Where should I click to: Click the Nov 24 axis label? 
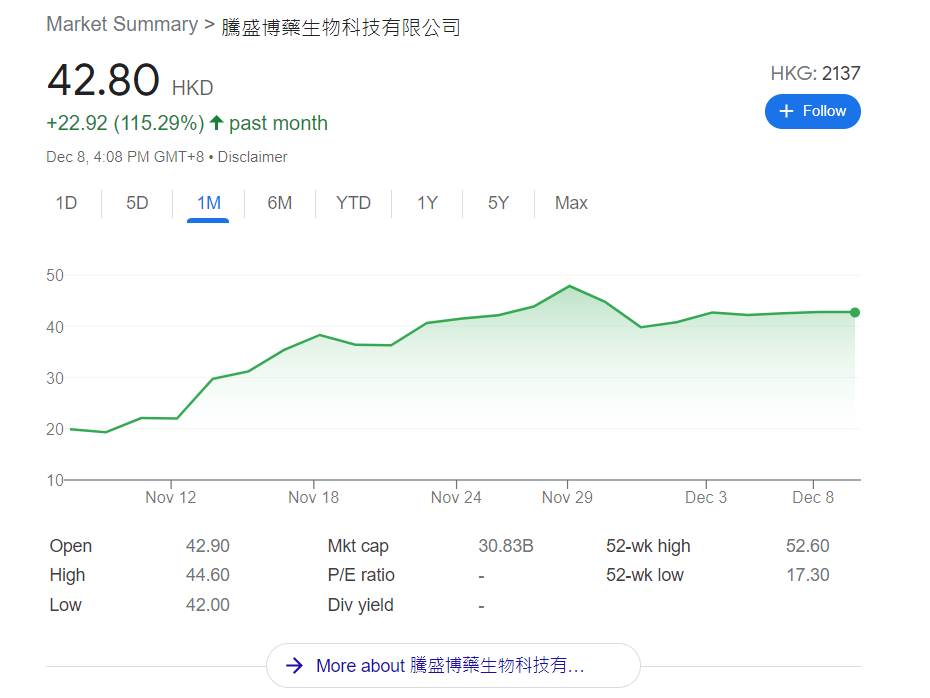click(x=456, y=498)
